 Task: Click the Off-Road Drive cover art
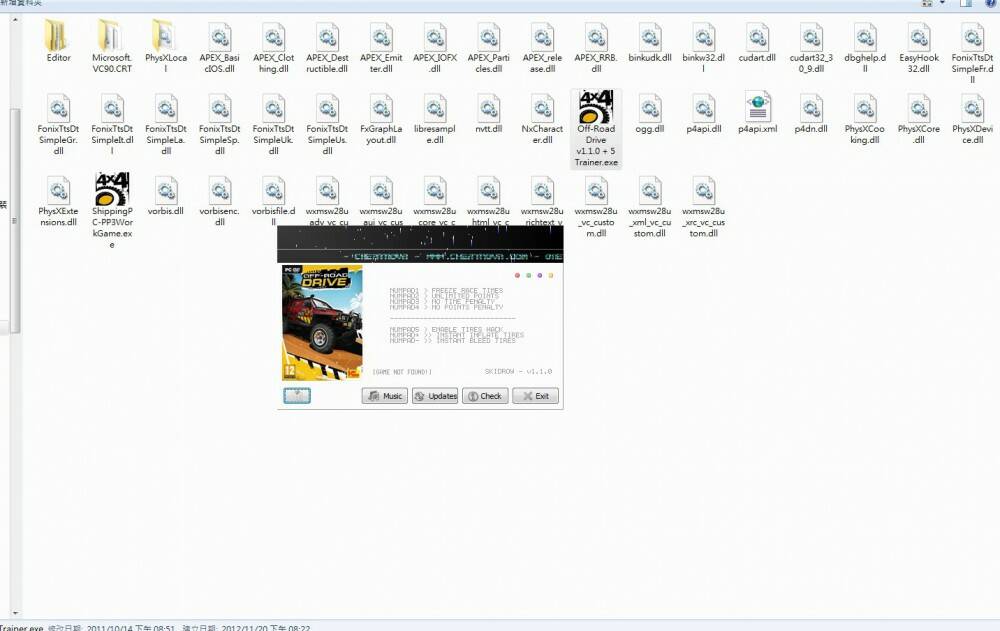click(x=322, y=323)
